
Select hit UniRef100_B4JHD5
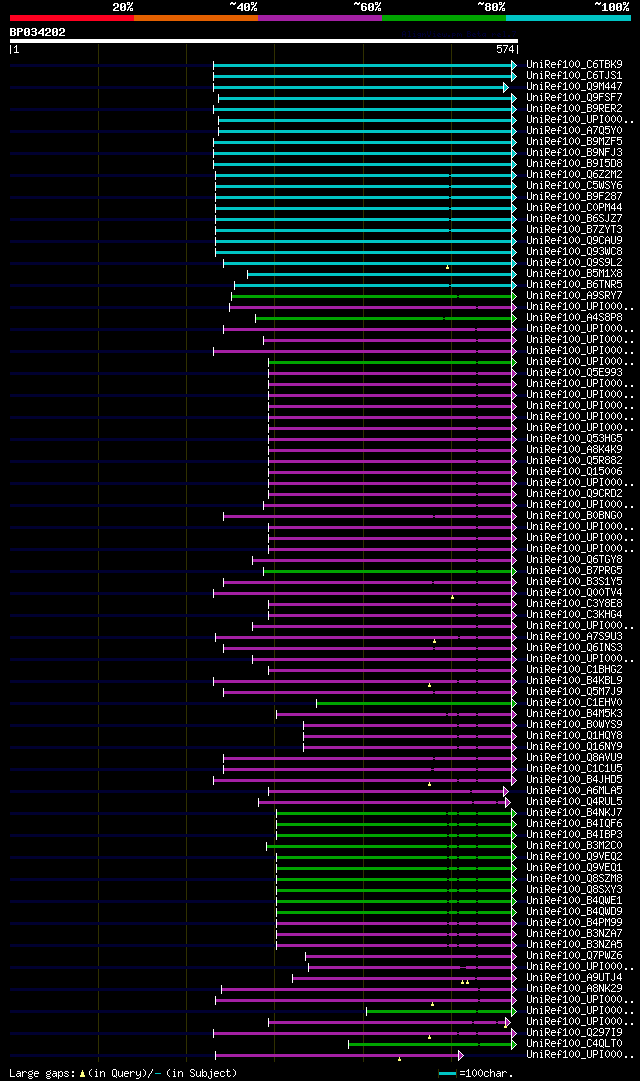point(574,780)
